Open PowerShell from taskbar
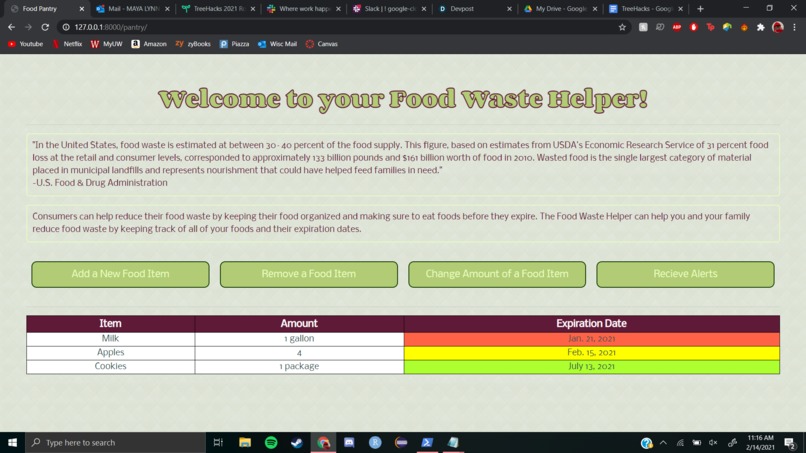Image resolution: width=806 pixels, height=453 pixels. click(427, 442)
